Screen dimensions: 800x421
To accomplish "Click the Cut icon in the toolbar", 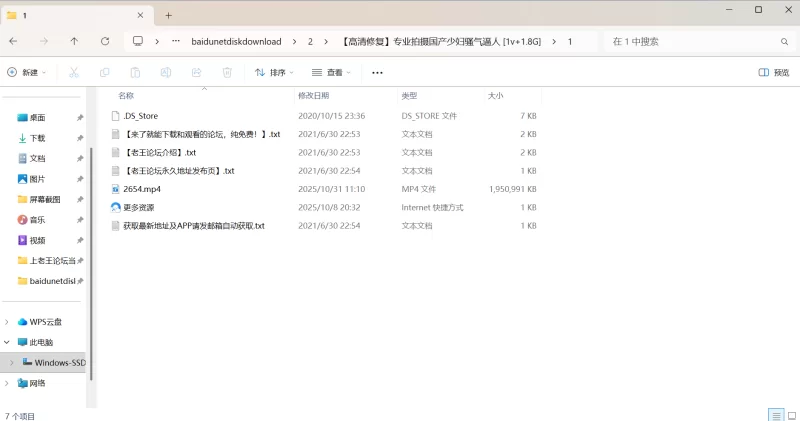I will tap(73, 72).
